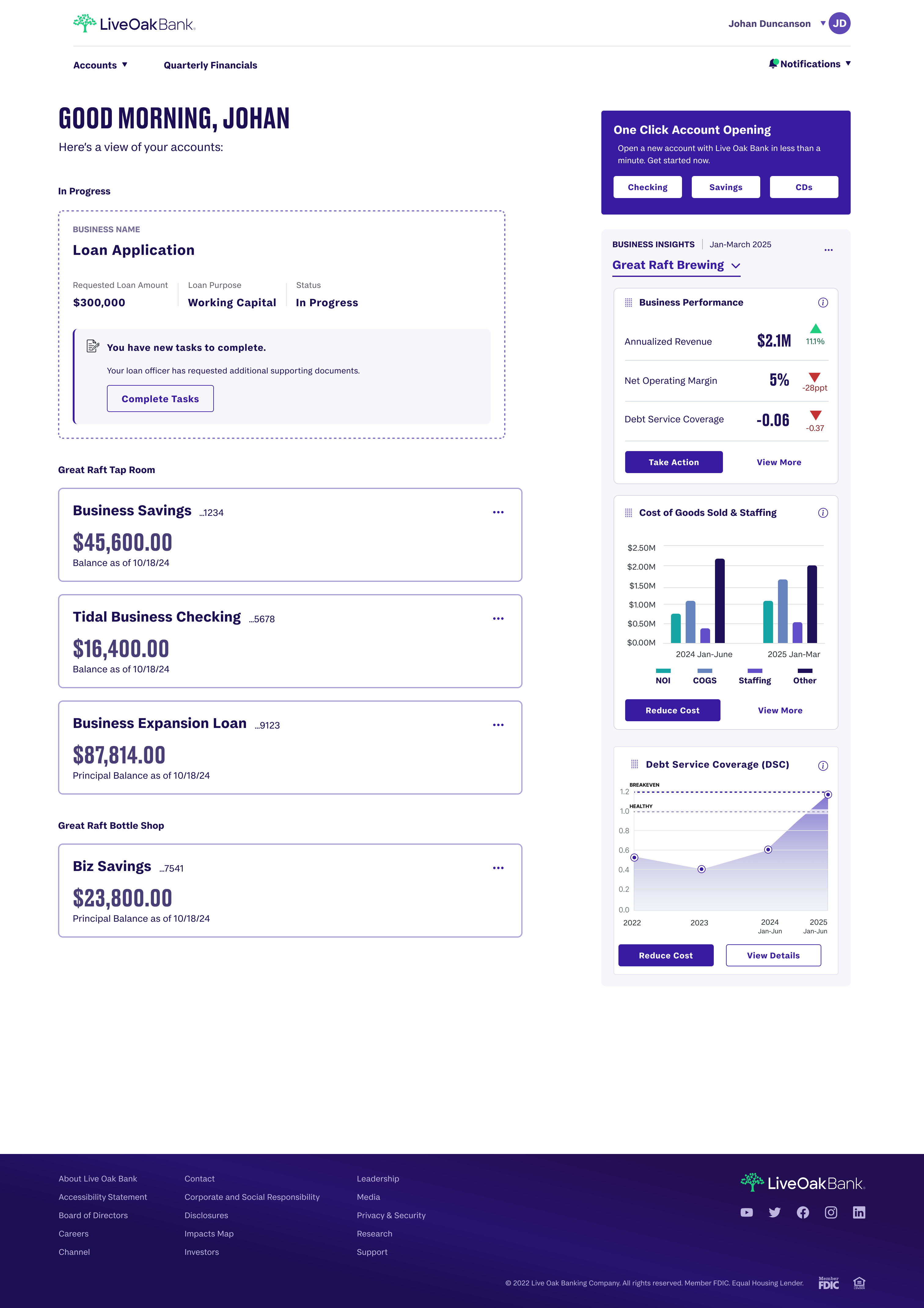Open Biz Savings three-dot options menu
The width and height of the screenshot is (924, 1308).
click(x=498, y=868)
